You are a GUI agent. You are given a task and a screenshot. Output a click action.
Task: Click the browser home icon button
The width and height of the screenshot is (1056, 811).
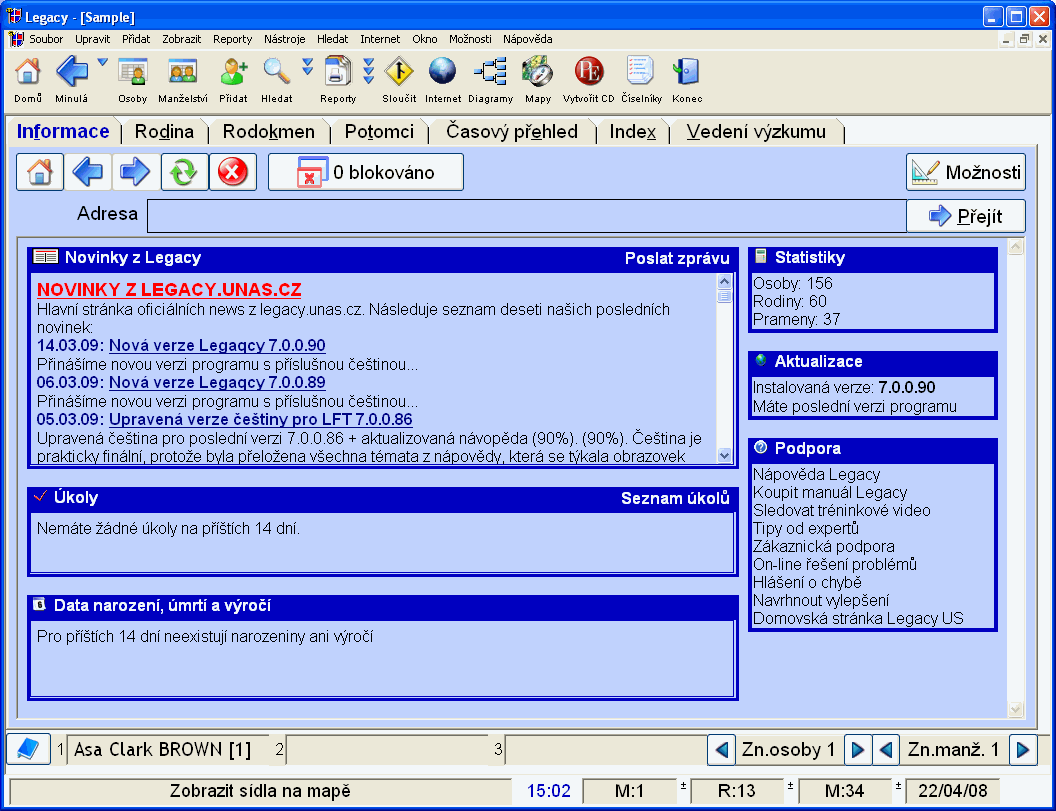[40, 172]
